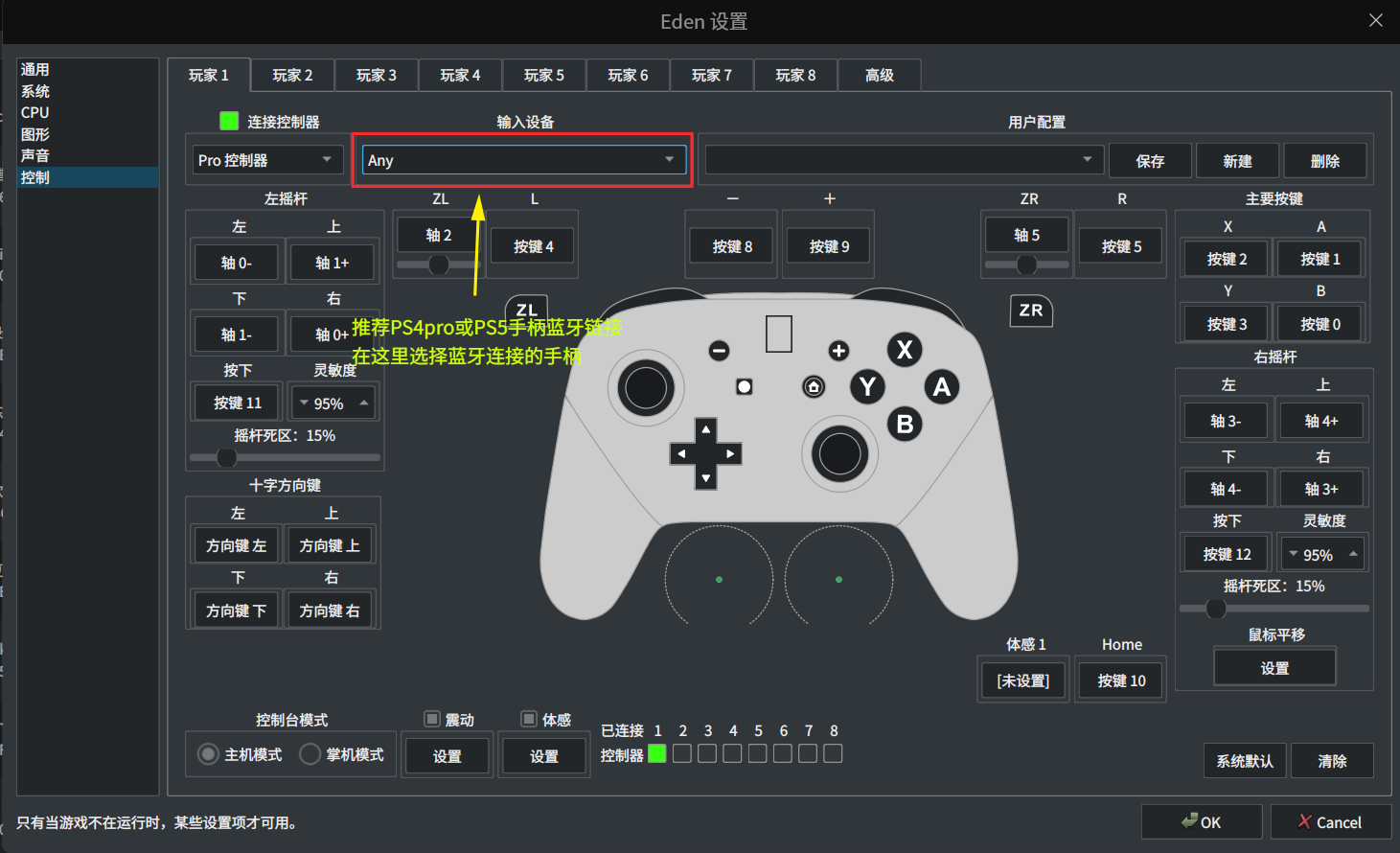Viewport: 1400px width, 853px height.
Task: Open right stick 灵敏度 95% dropdown
Action: coord(1322,555)
